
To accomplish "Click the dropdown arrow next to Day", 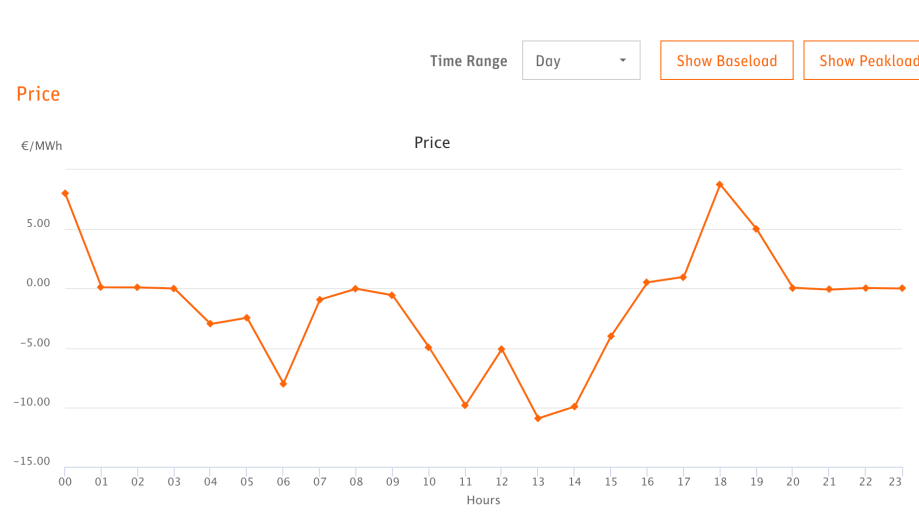I will coord(622,61).
